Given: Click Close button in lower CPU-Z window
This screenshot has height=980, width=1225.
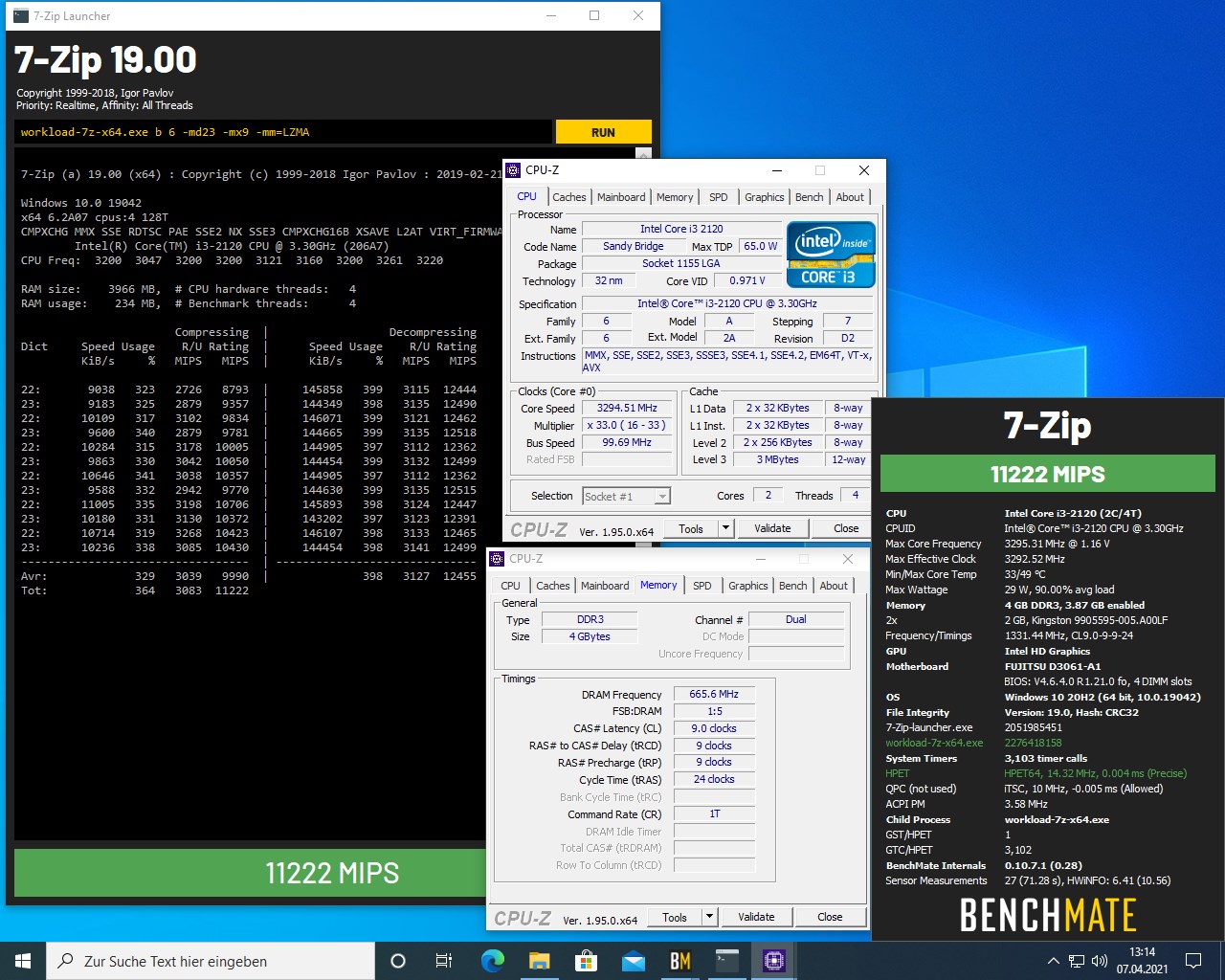Looking at the screenshot, I should pos(830,917).
